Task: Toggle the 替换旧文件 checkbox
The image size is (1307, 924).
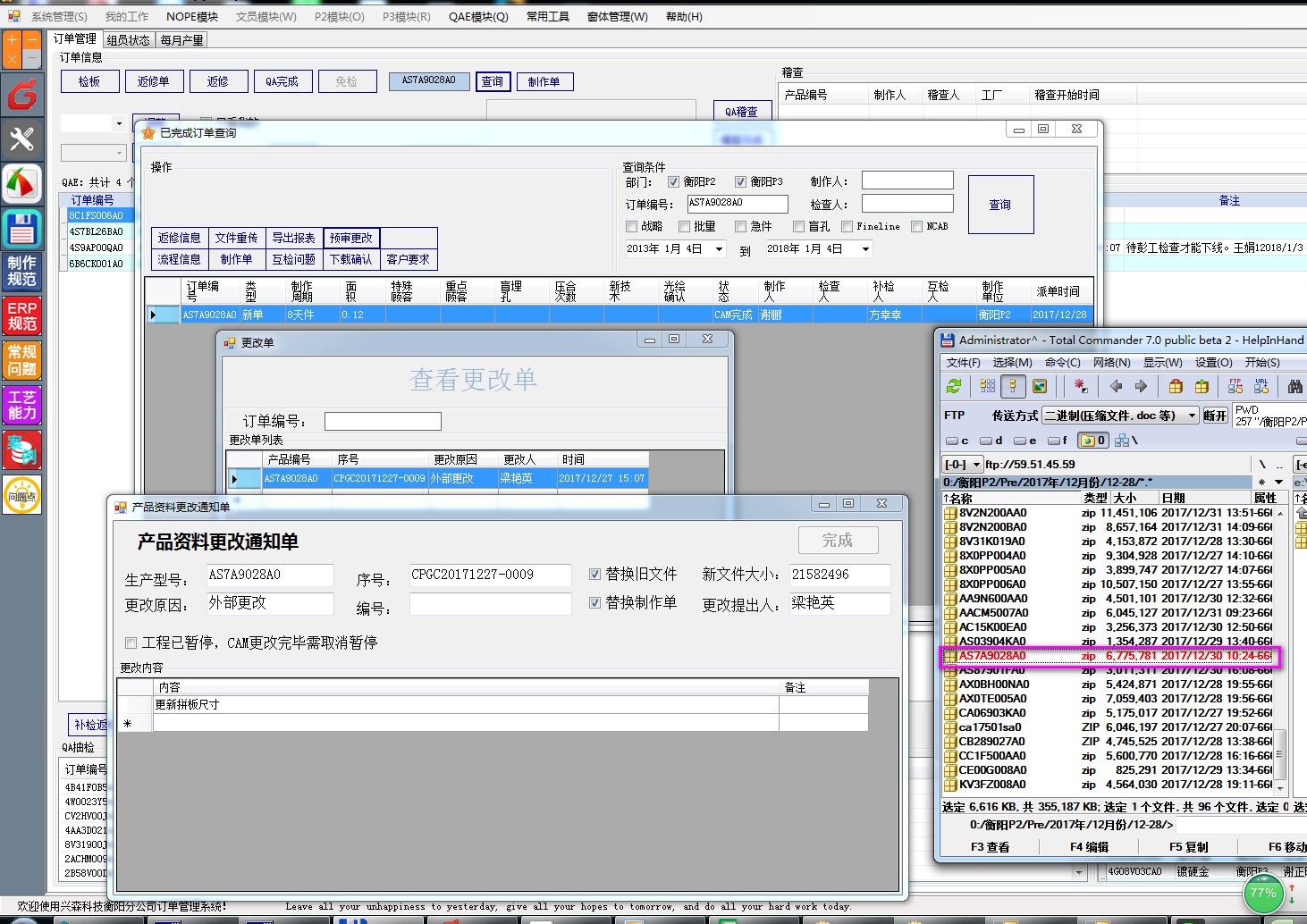Action: [x=594, y=575]
